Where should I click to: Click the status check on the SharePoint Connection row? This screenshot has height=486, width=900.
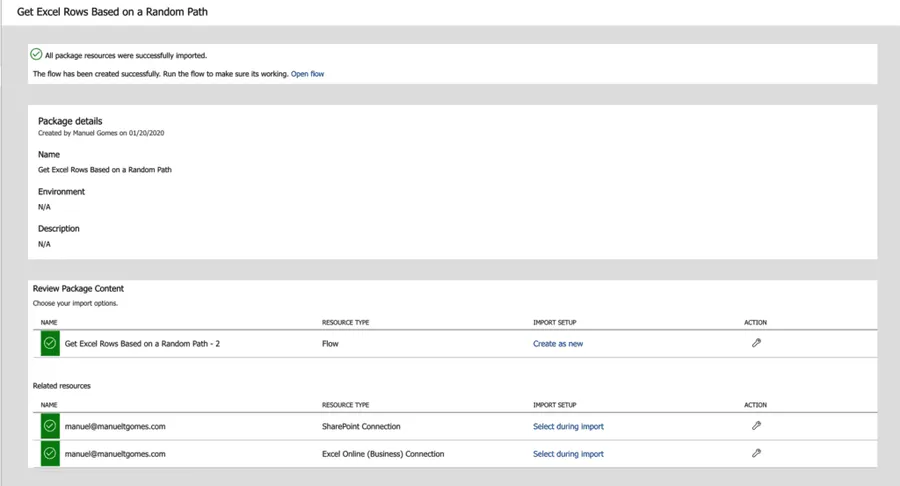[x=49, y=426]
